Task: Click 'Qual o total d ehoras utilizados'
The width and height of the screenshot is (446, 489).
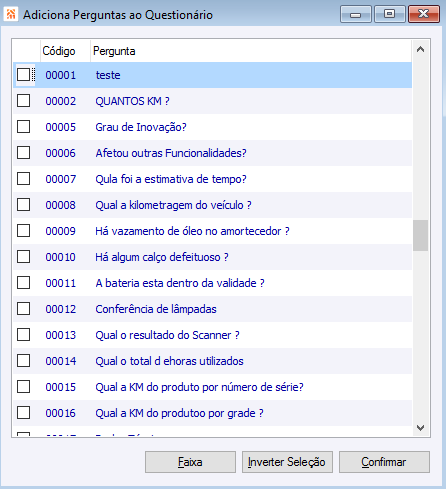Action: (x=169, y=361)
